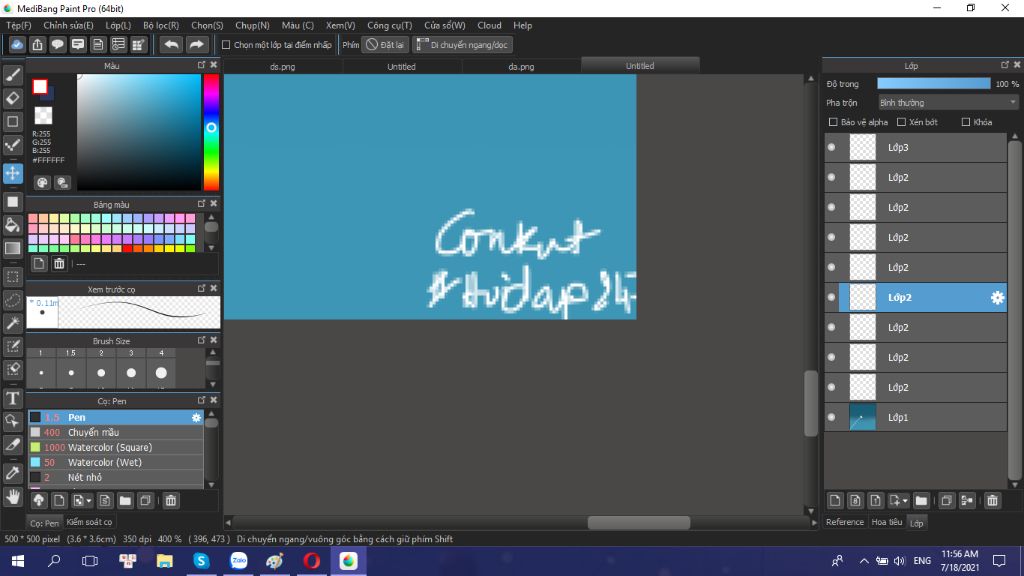Open the Reference panel tab
1024x576 pixels.
point(844,522)
